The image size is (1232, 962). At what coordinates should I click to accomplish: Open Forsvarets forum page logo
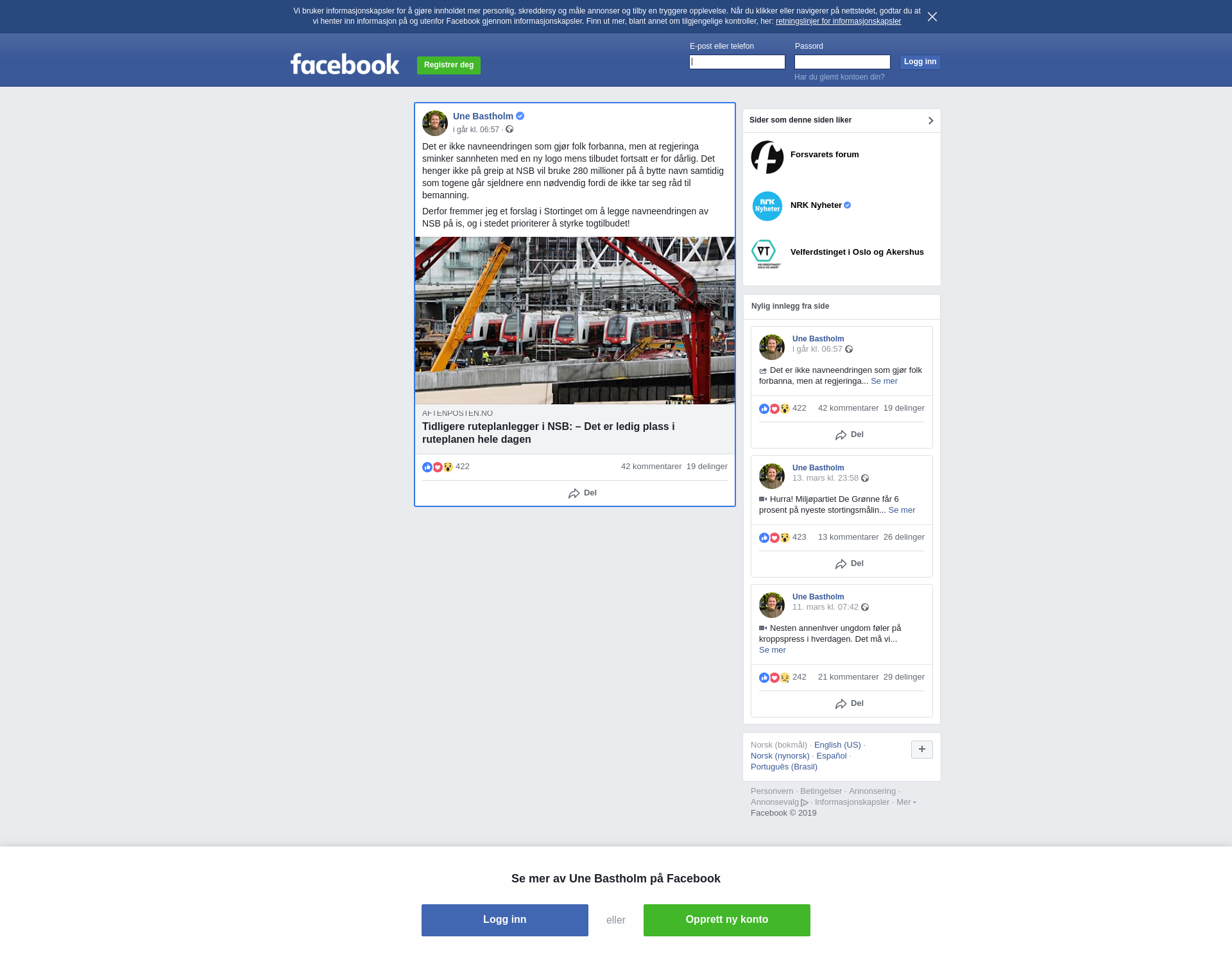point(767,157)
